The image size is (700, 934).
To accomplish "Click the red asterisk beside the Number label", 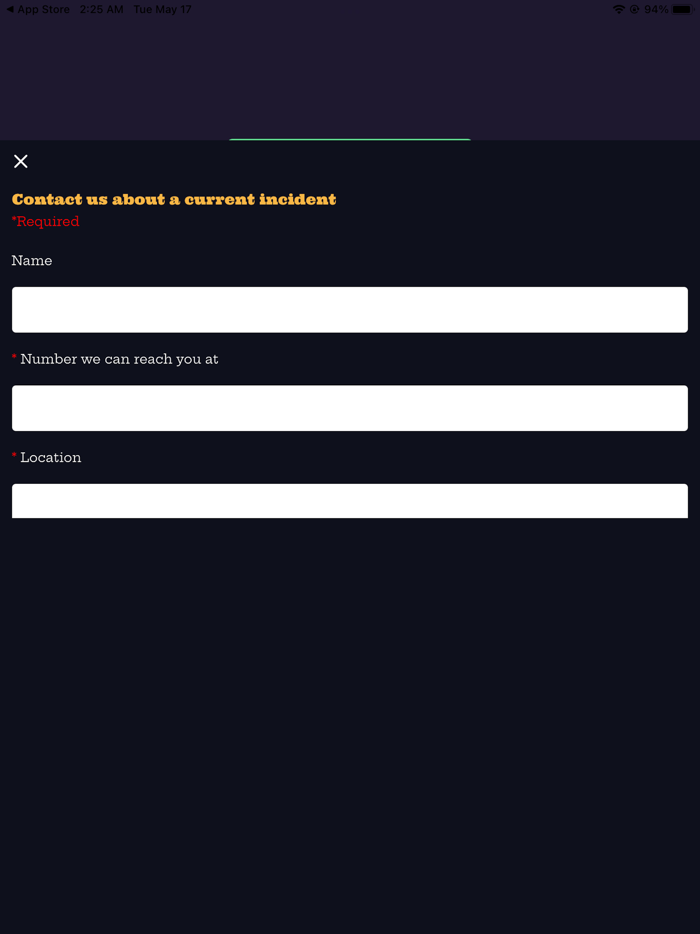I will [x=14, y=358].
